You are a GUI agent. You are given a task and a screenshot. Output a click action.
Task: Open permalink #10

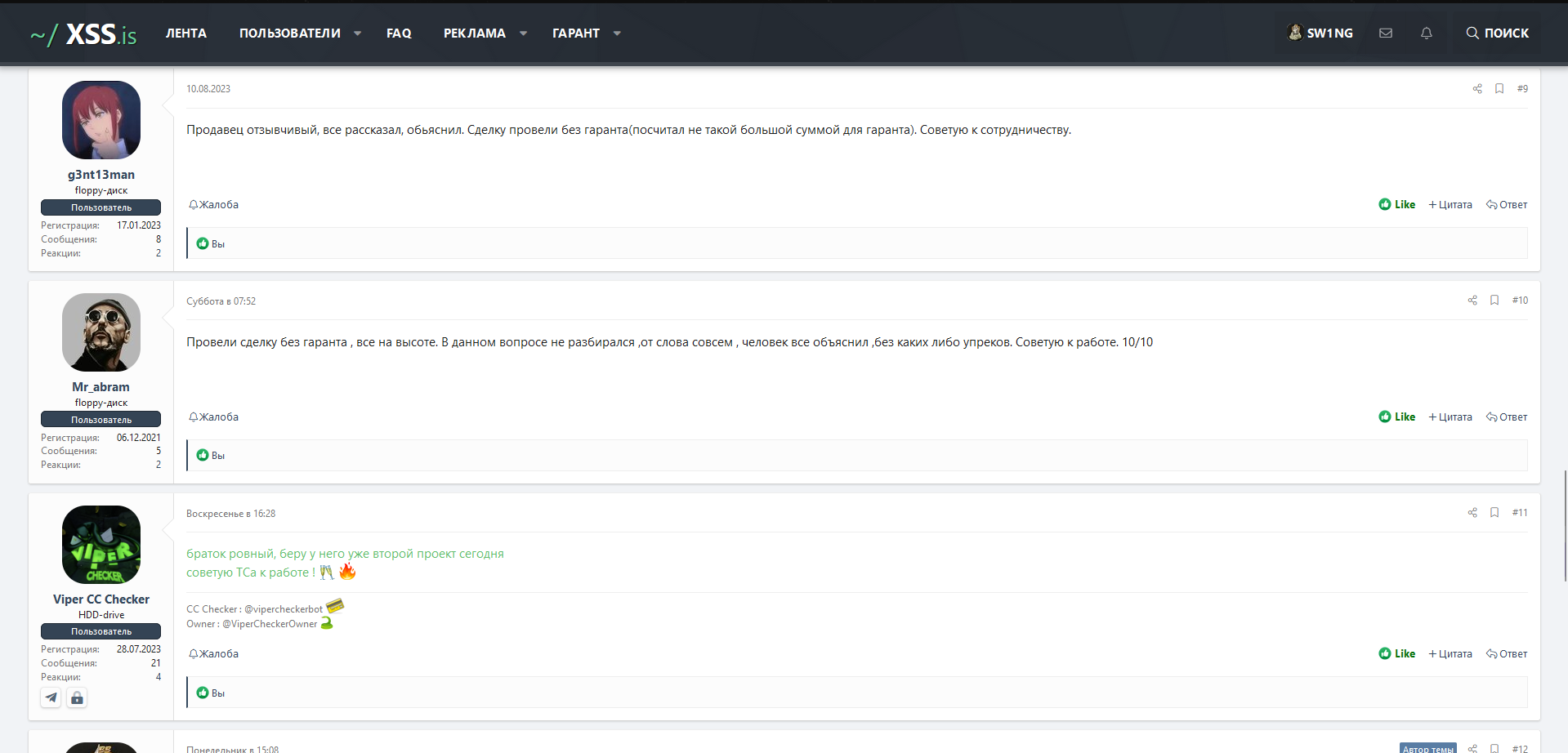click(x=1520, y=301)
